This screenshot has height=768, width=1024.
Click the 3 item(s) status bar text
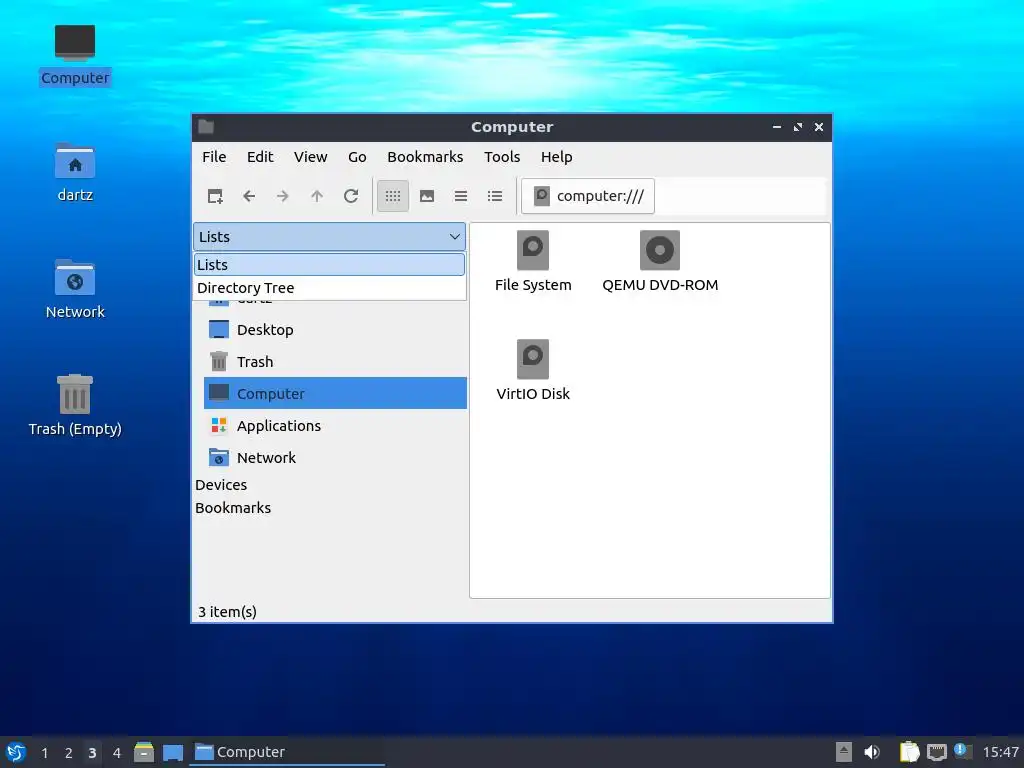pyautogui.click(x=227, y=612)
